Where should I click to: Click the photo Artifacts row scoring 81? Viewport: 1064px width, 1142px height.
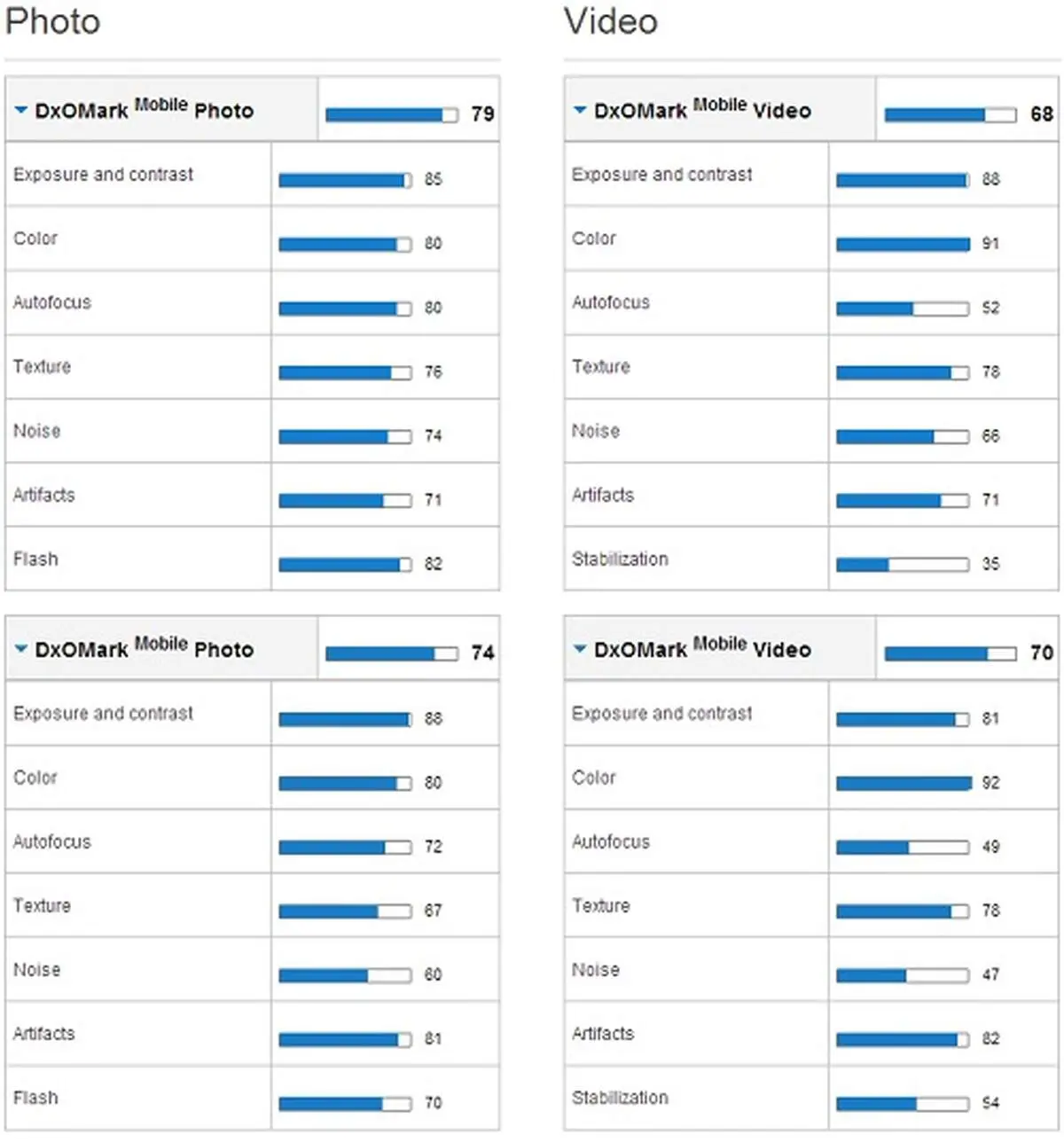pos(253,1034)
